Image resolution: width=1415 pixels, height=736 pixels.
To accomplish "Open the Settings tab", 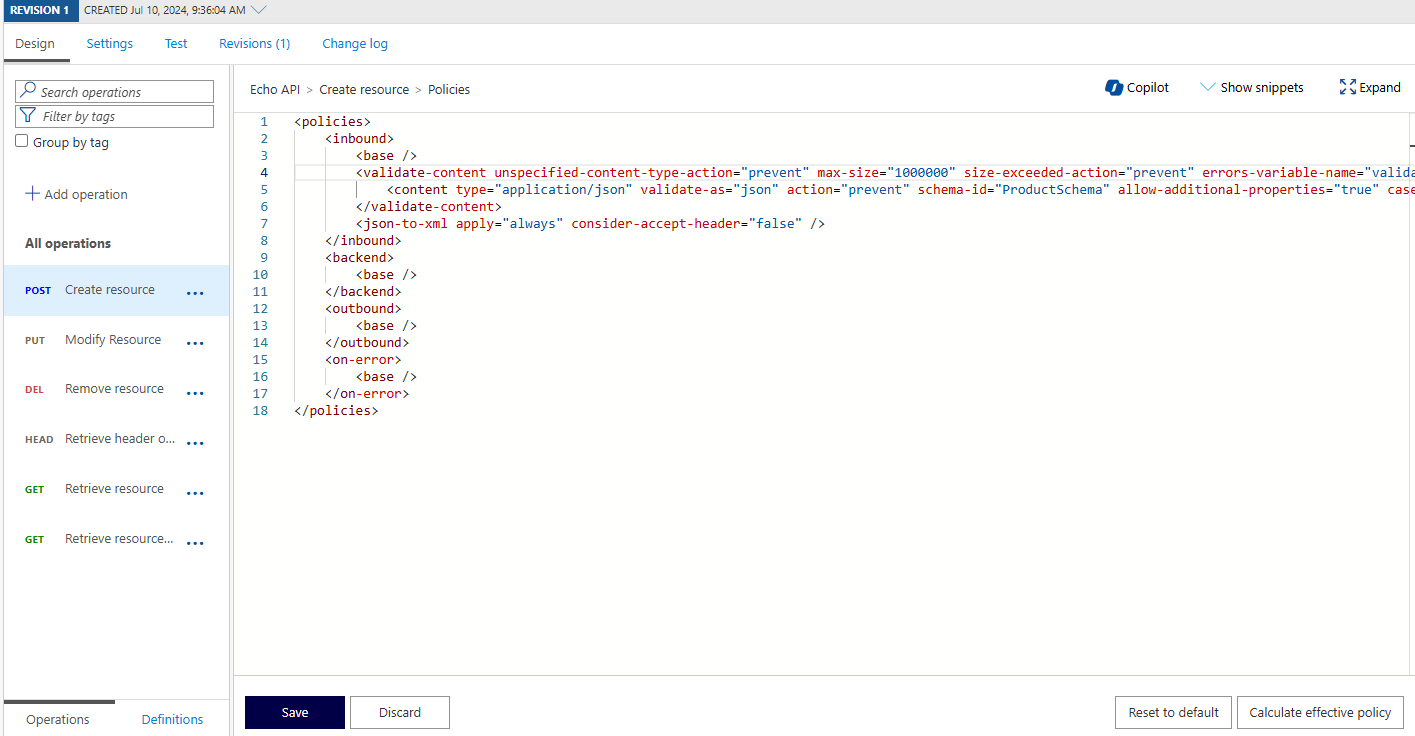I will click(109, 44).
